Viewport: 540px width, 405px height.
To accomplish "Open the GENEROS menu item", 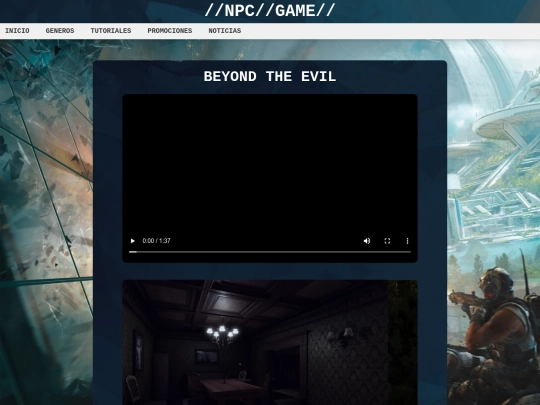I will coord(60,31).
